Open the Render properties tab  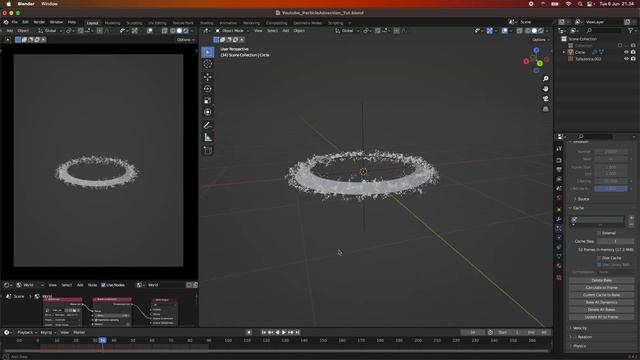[559, 160]
